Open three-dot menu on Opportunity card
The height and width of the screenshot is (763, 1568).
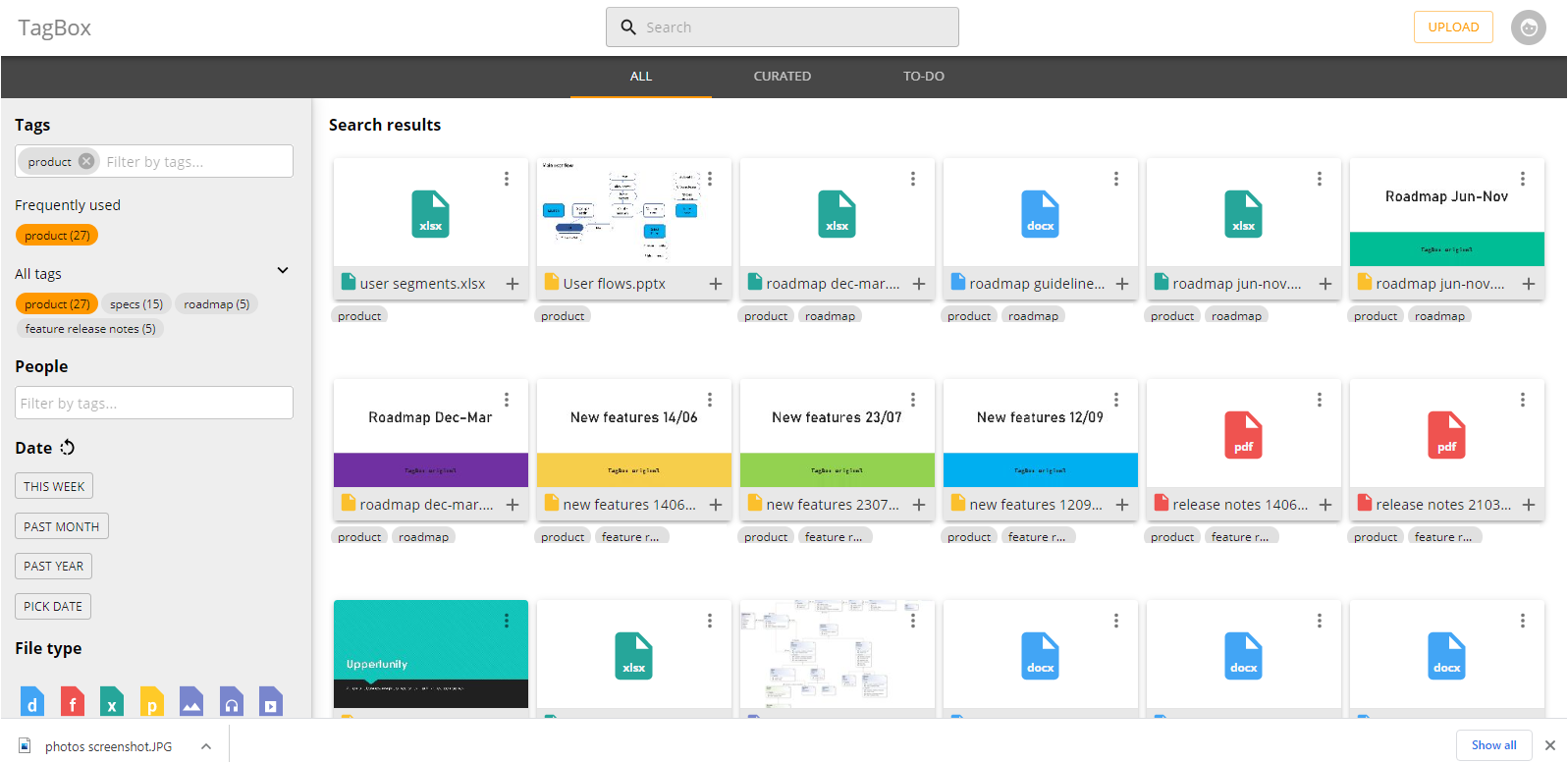coord(507,621)
